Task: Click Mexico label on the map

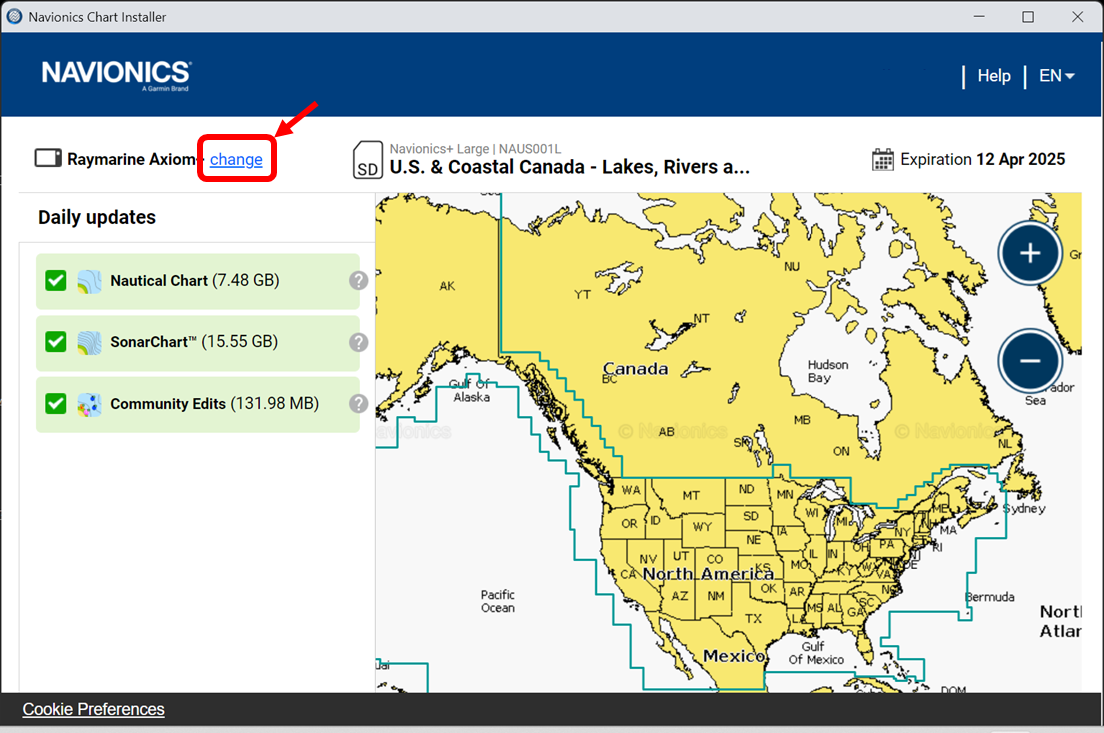Action: 733,656
